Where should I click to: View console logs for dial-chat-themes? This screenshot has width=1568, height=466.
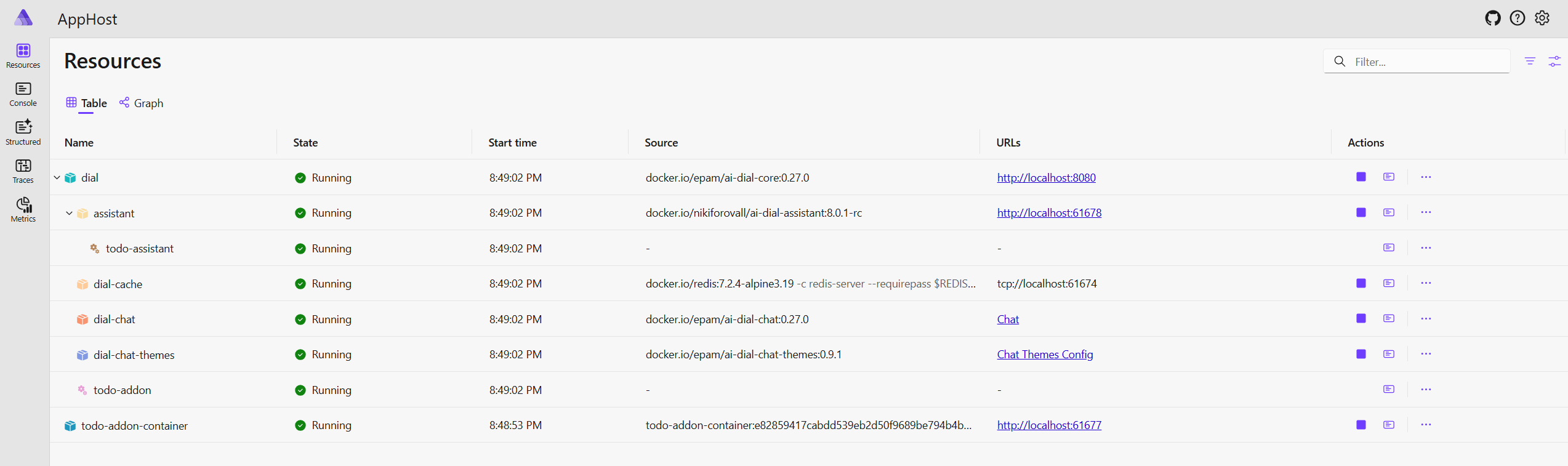point(1389,354)
